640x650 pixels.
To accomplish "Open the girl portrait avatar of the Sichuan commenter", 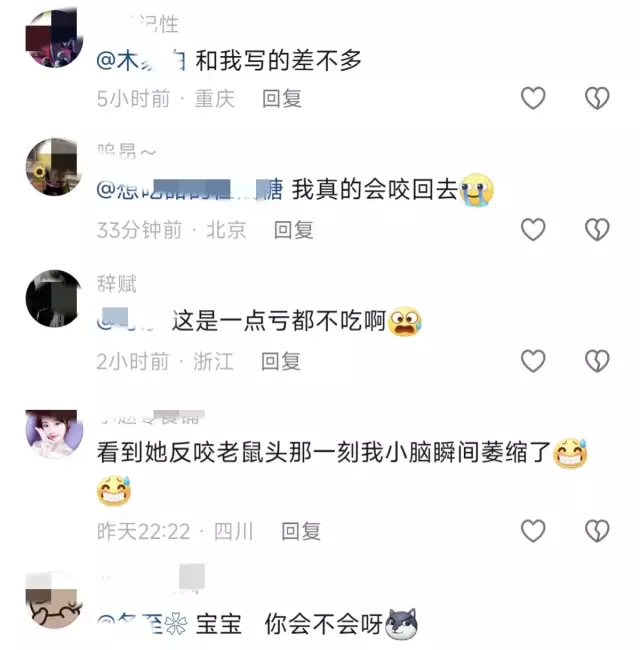I will click(x=54, y=434).
